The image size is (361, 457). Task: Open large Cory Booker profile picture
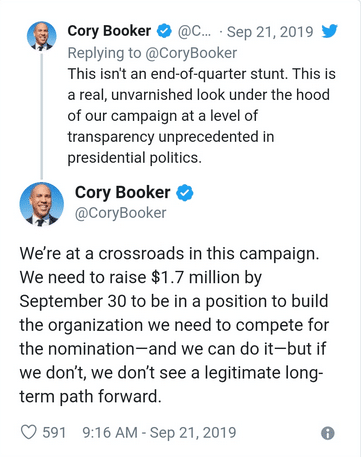point(42,204)
